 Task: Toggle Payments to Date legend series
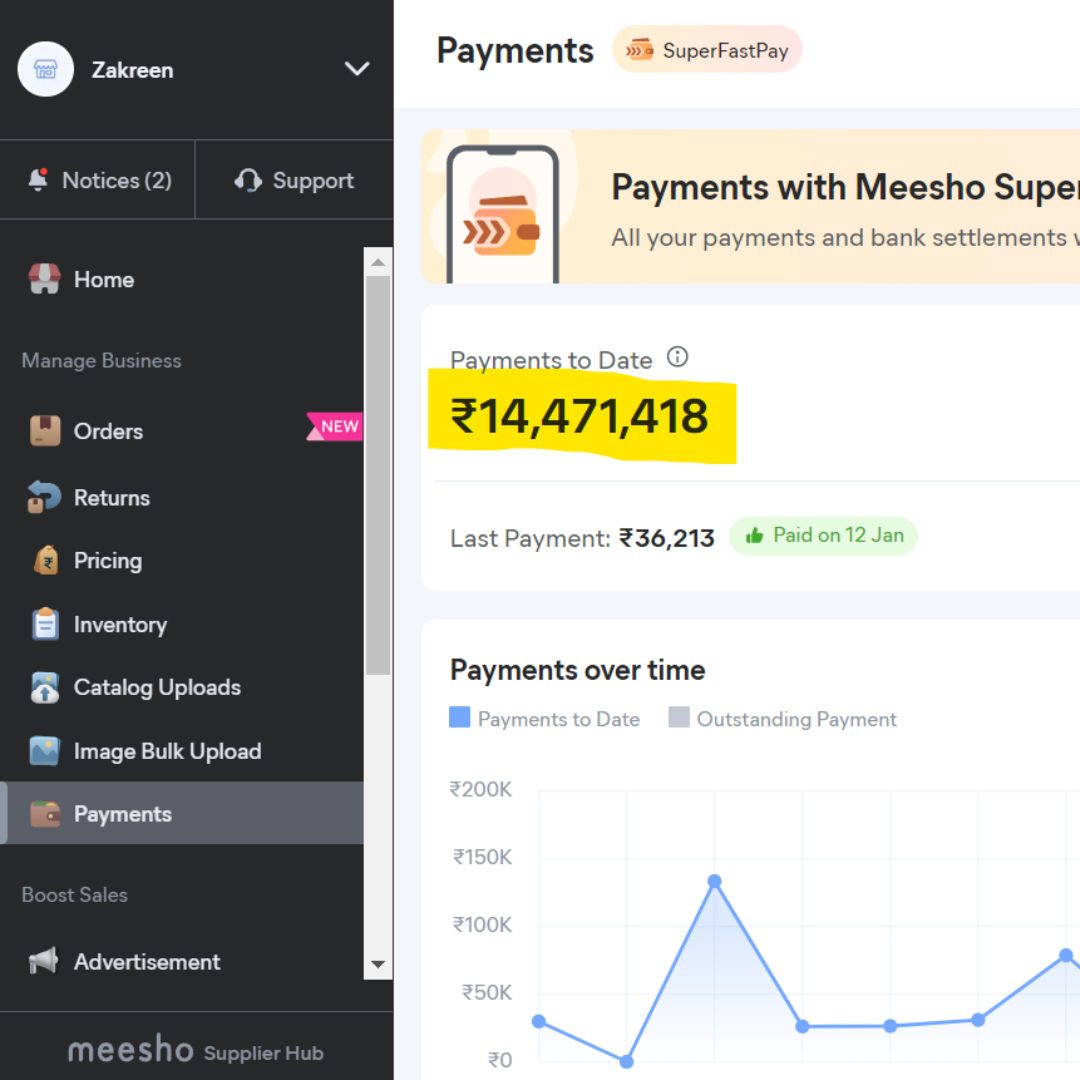[545, 719]
